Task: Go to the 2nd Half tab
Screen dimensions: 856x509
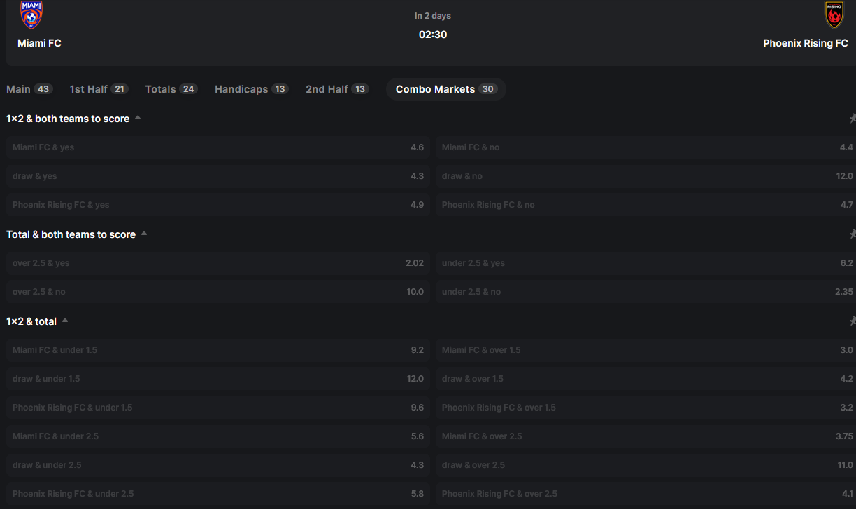Action: pyautogui.click(x=337, y=89)
